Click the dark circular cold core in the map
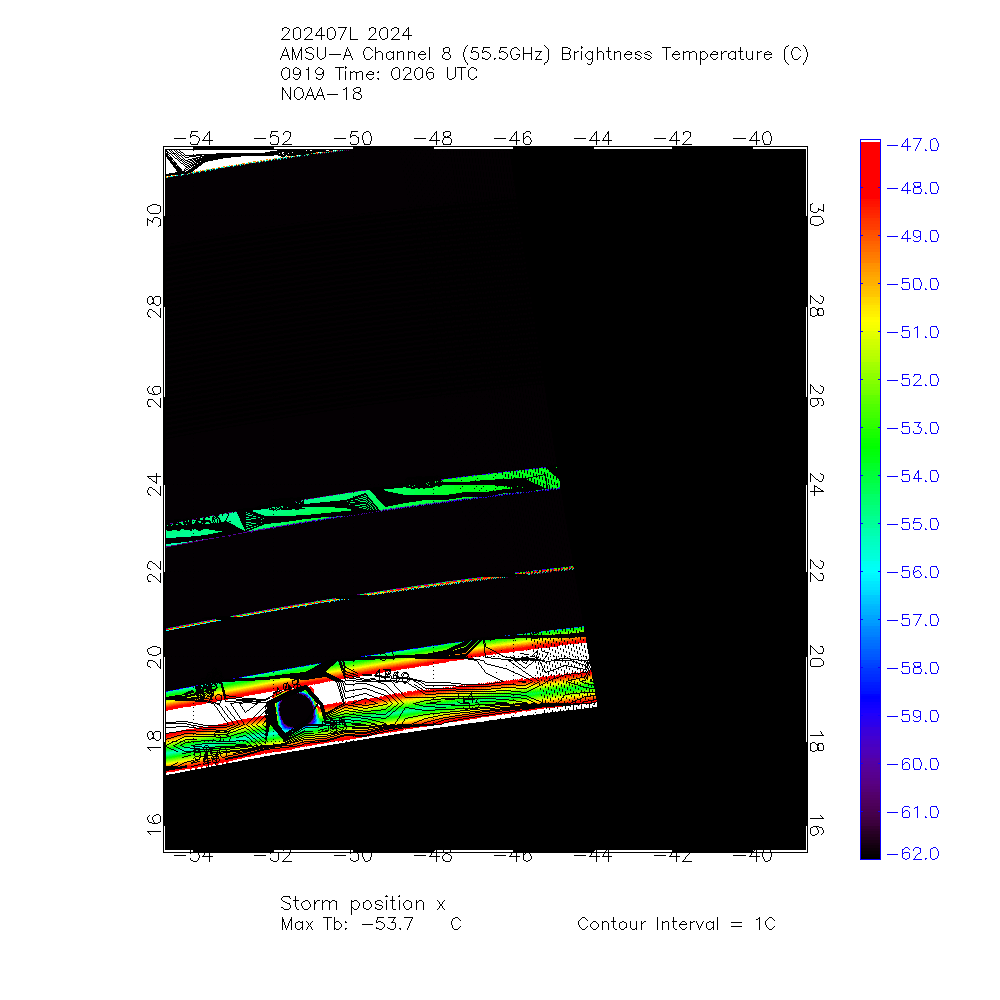1000x1000 pixels. (x=295, y=709)
